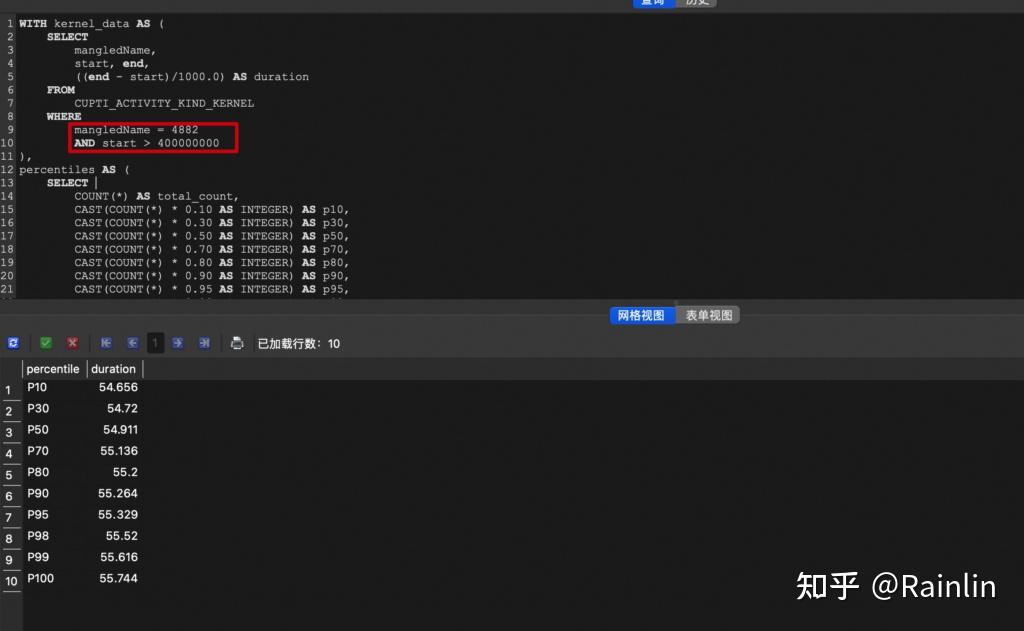The height and width of the screenshot is (631, 1024).
Task: Select the P100 row in results
Action: pos(41,578)
